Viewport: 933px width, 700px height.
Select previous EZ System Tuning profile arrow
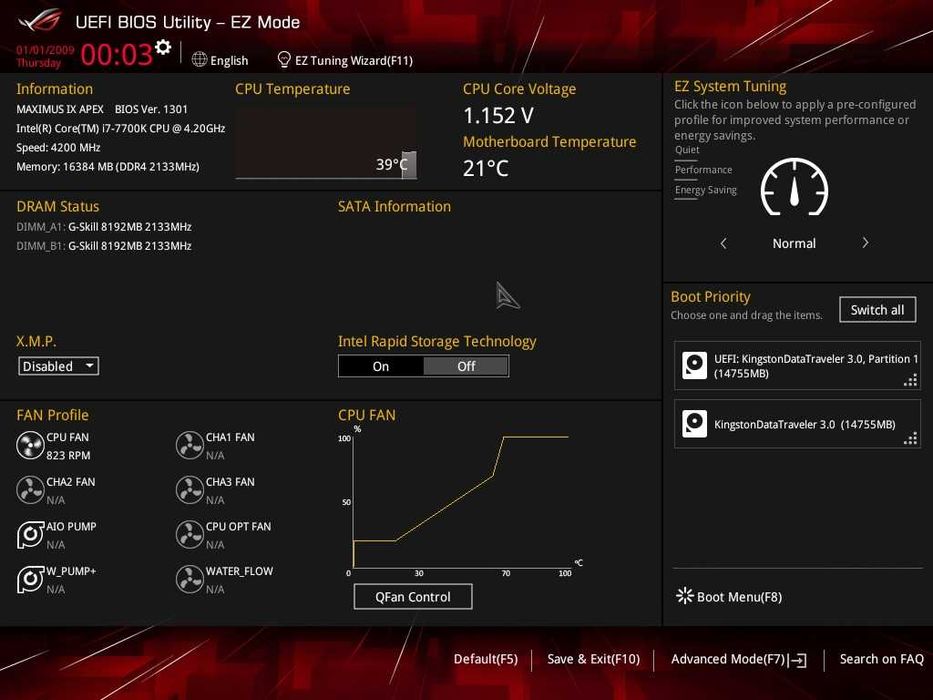[x=724, y=243]
